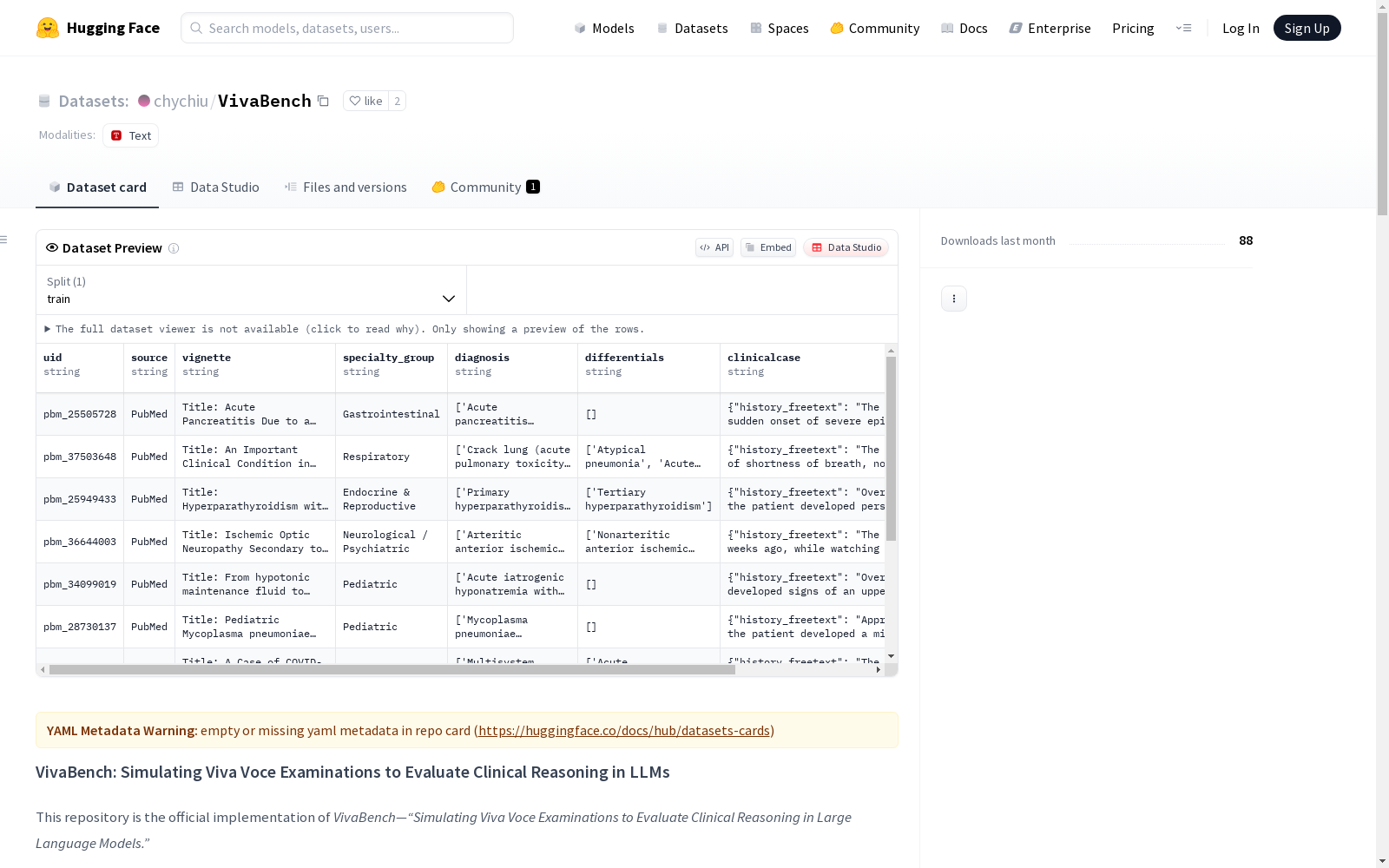This screenshot has width=1389, height=868.
Task: Click the table horizontal scrollbar thumb
Action: pyautogui.click(x=392, y=670)
